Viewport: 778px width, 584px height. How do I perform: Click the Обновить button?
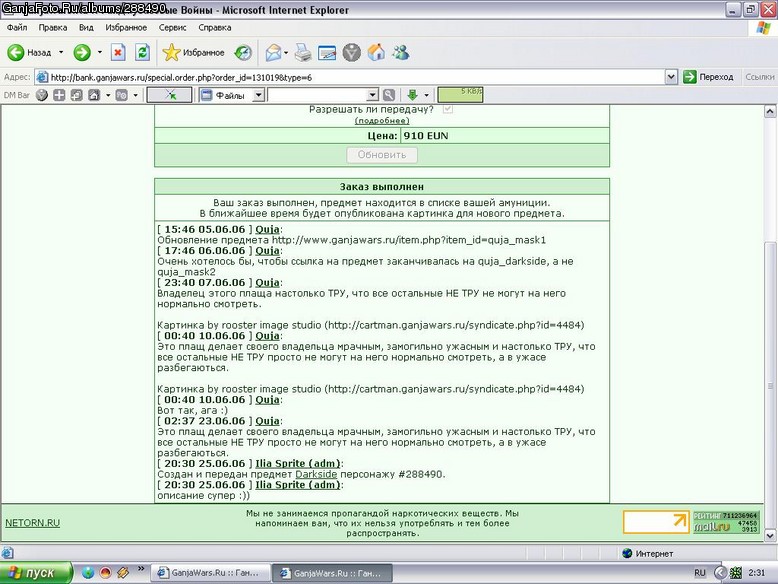click(382, 155)
